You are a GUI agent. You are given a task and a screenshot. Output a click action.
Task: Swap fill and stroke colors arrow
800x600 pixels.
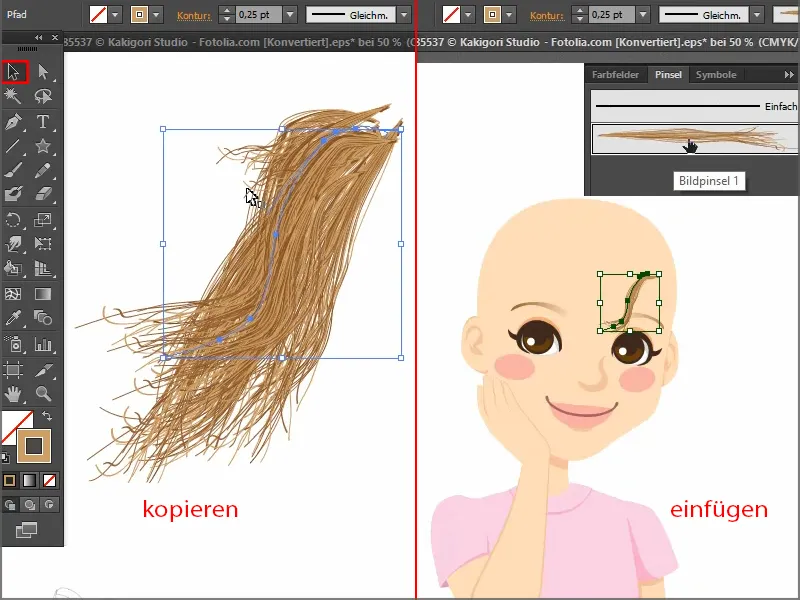coord(47,416)
